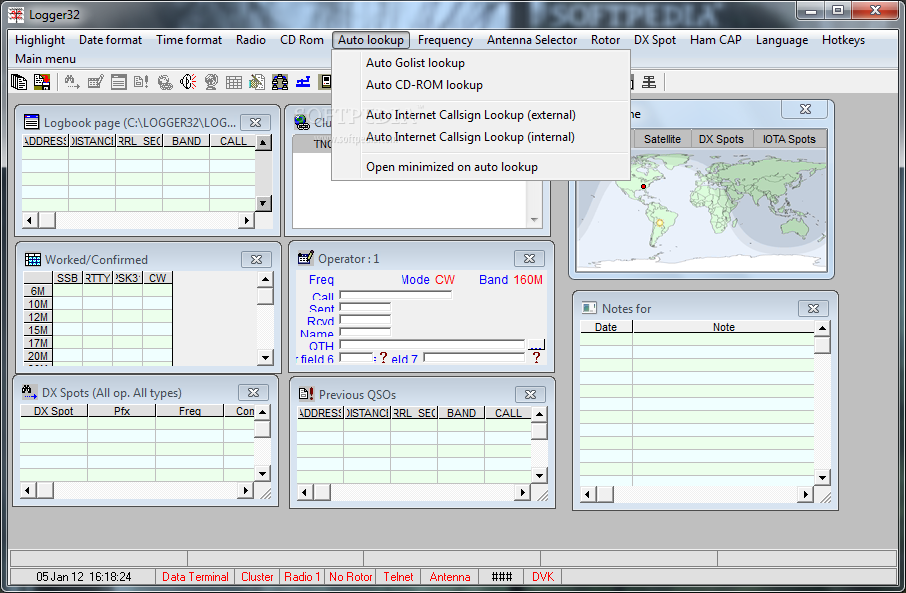Click No Rotor in the status bar
Viewport: 906px width, 593px height.
click(351, 577)
